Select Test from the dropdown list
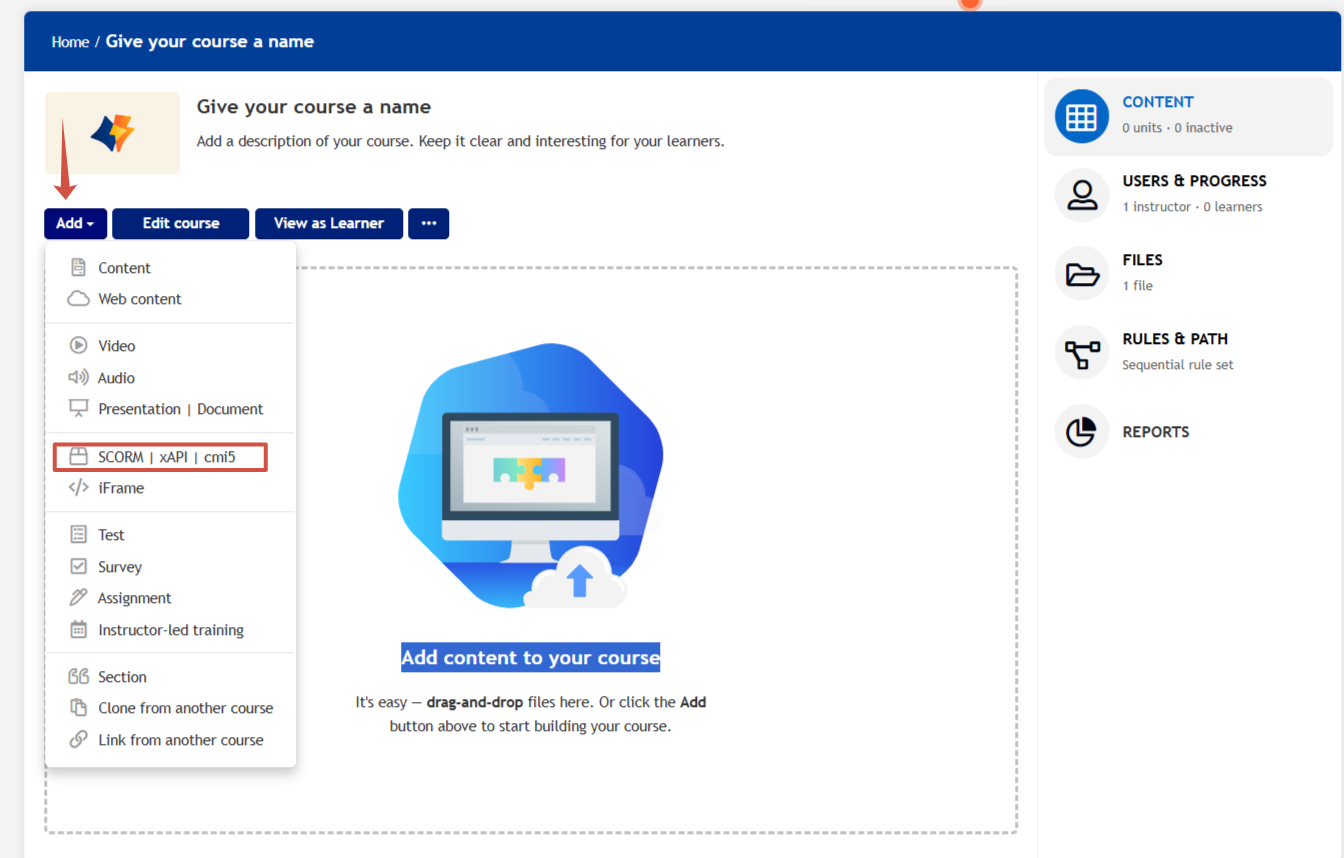 click(x=111, y=535)
